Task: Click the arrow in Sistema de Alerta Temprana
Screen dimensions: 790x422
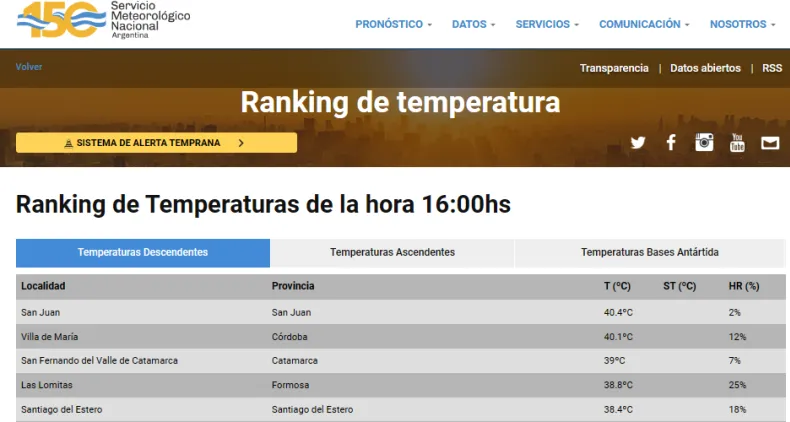Action: pyautogui.click(x=241, y=143)
